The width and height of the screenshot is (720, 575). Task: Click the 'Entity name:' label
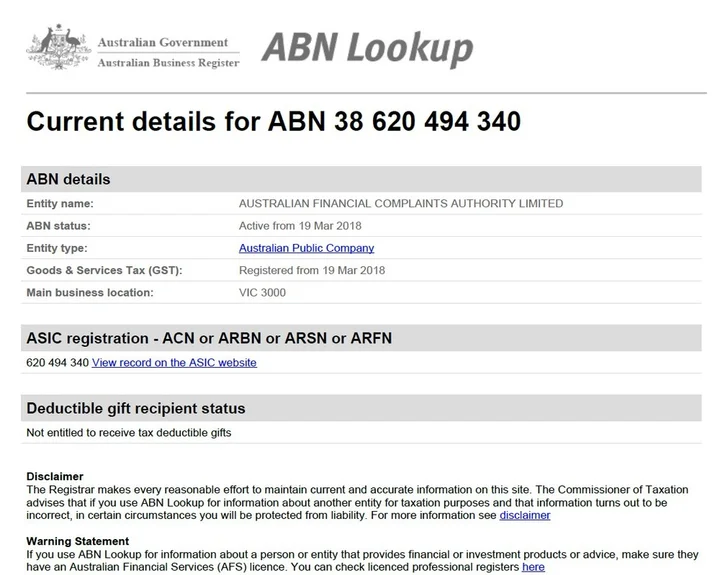point(60,203)
